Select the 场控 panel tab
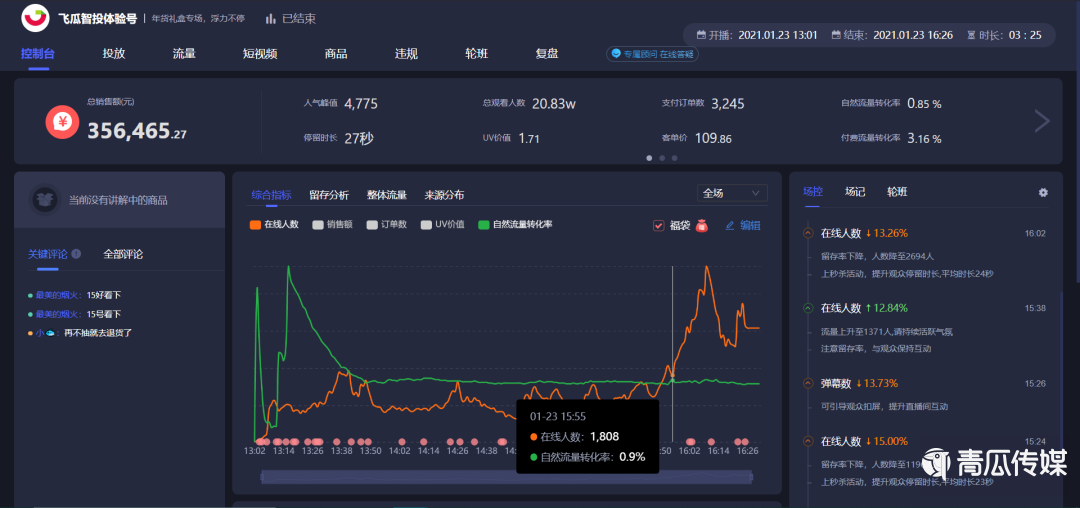 coord(813,192)
